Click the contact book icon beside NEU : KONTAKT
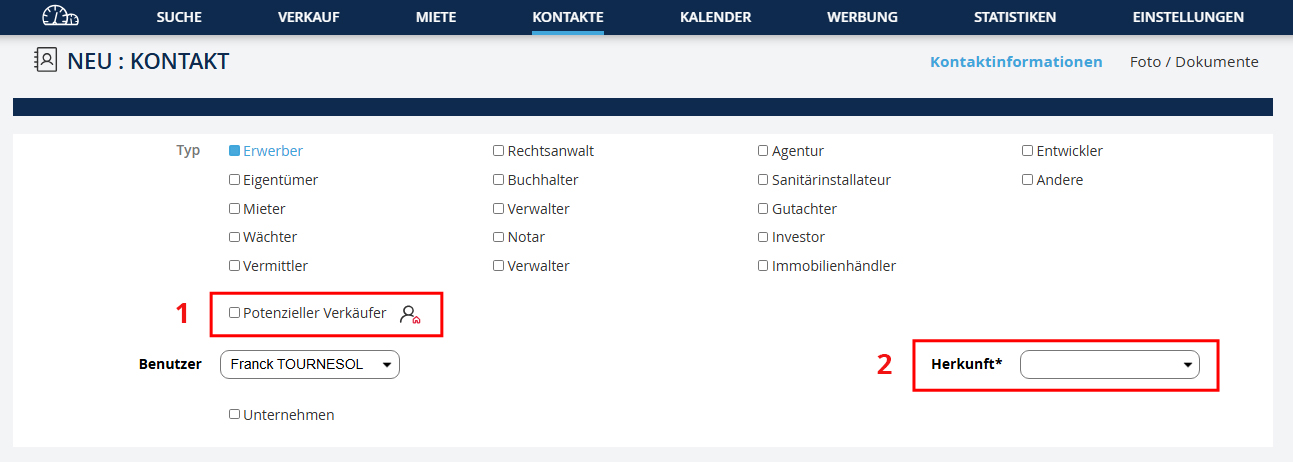 point(46,61)
